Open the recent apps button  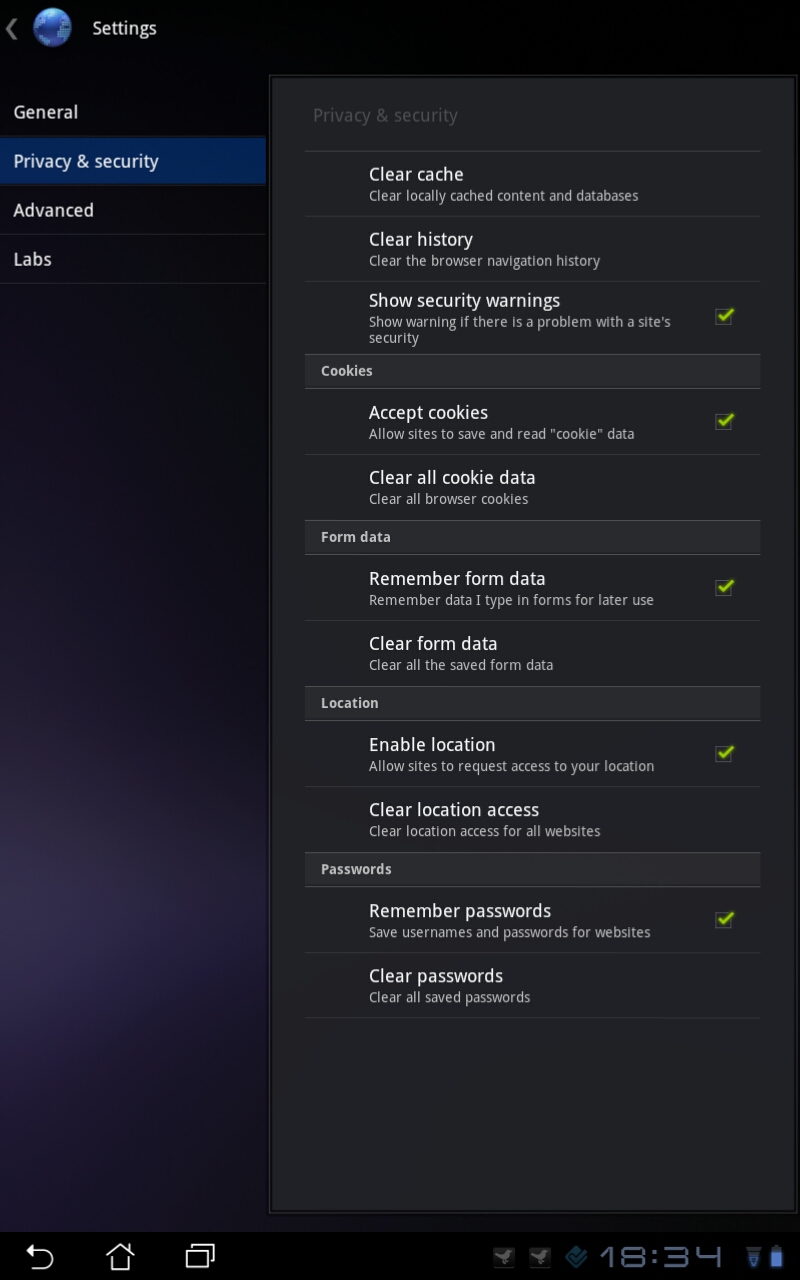[200, 1256]
